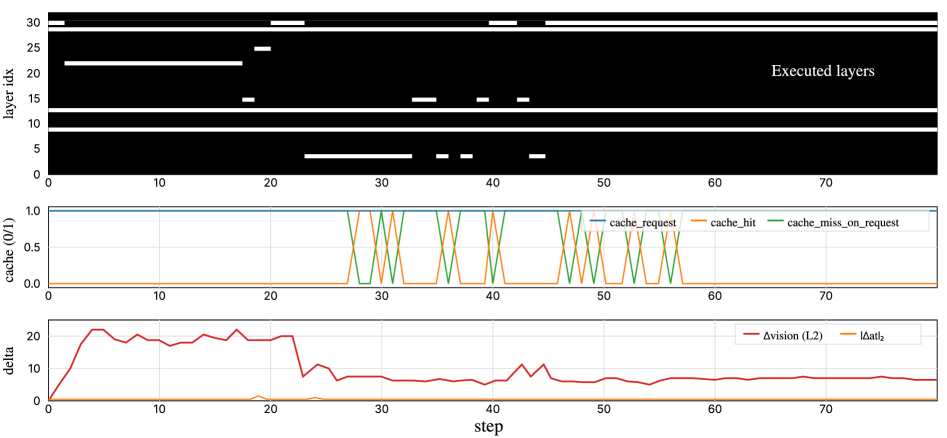Image resolution: width=947 pixels, height=438 pixels.
Task: Click the "15" tick on the layer idx axis
Action: click(x=34, y=99)
